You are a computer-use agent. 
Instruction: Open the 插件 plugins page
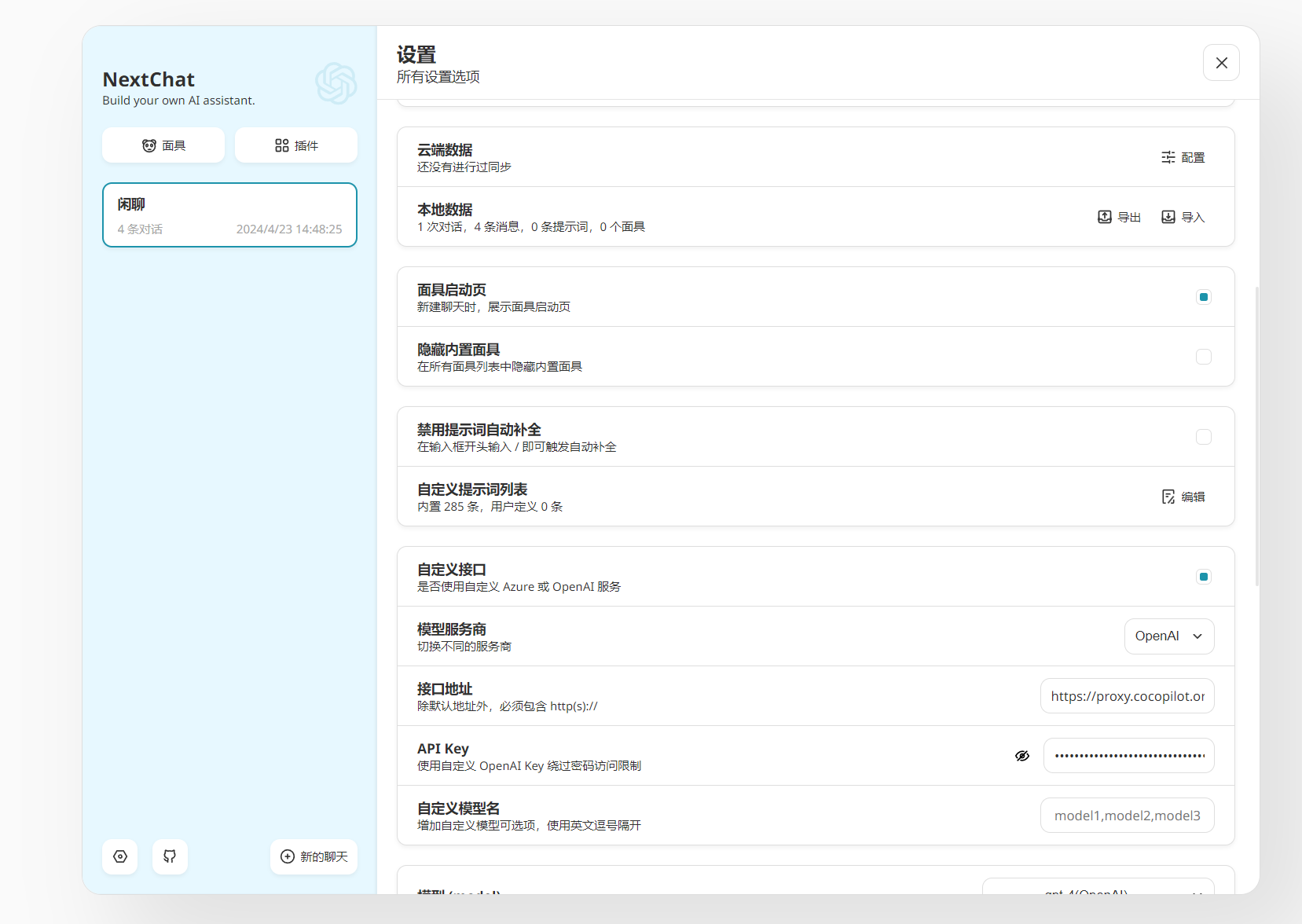(296, 145)
